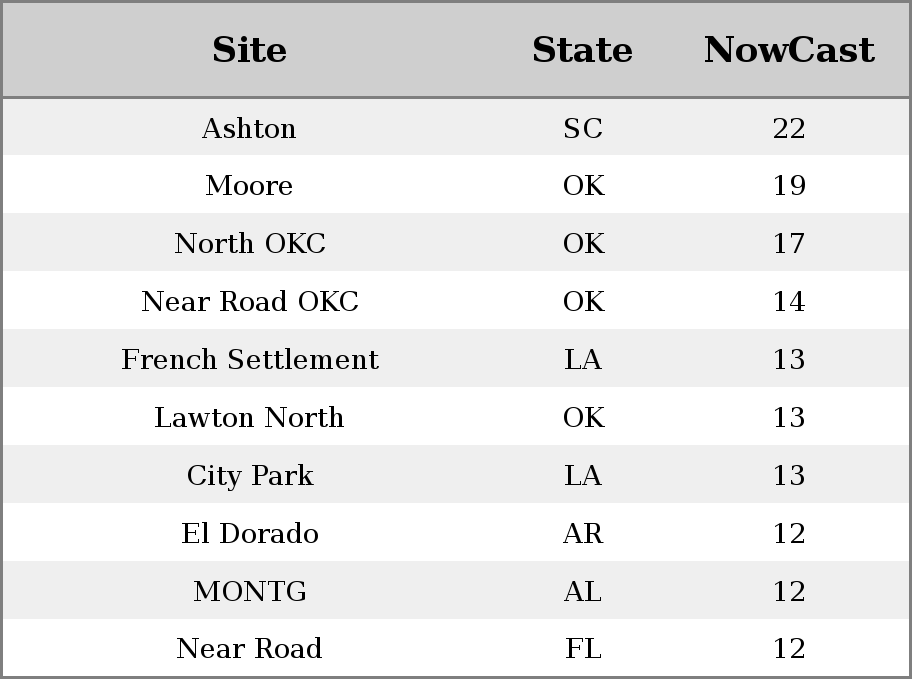This screenshot has width=912, height=679.
Task: Click the NowCast column header
Action: tap(789, 50)
